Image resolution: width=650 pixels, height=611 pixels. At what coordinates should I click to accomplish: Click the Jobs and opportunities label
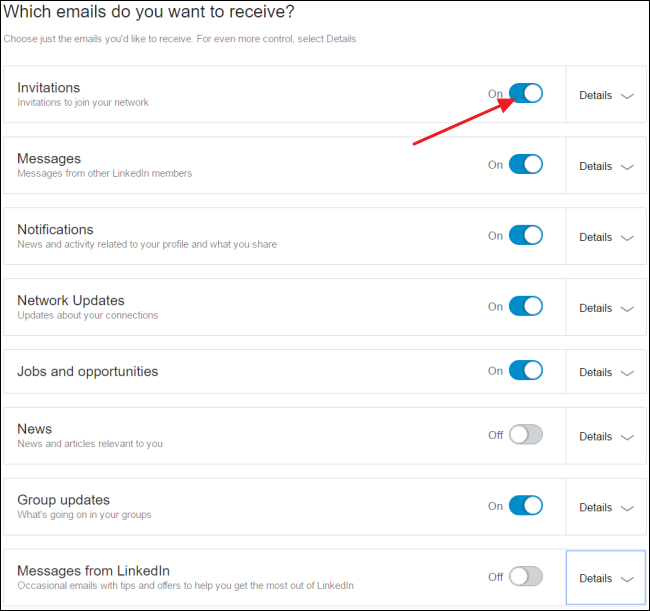point(88,371)
